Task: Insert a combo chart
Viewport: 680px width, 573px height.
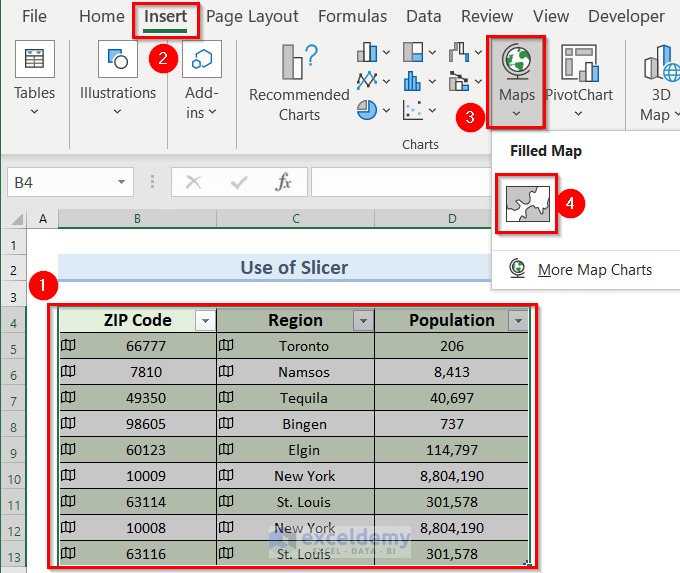Action: [458, 81]
